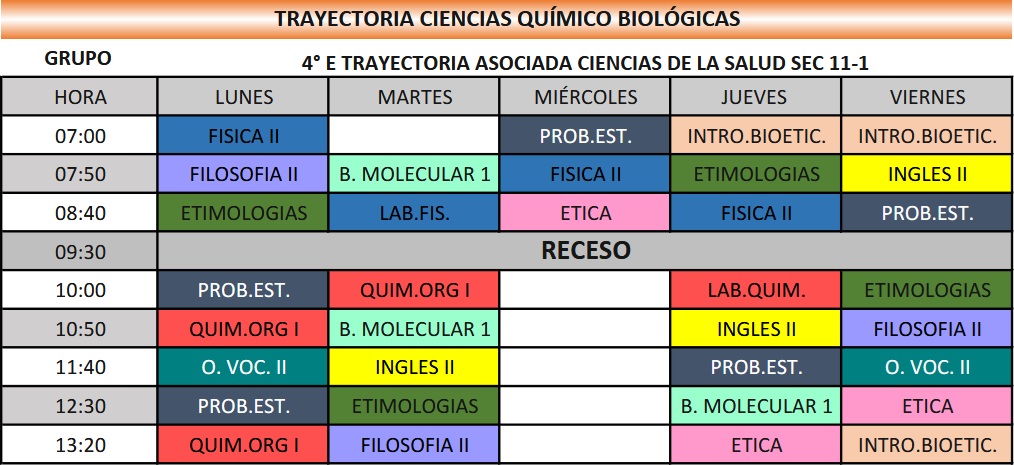Click Tuesday's QUIM.ORG I cell at 10:00
The image size is (1014, 465).
click(x=414, y=291)
